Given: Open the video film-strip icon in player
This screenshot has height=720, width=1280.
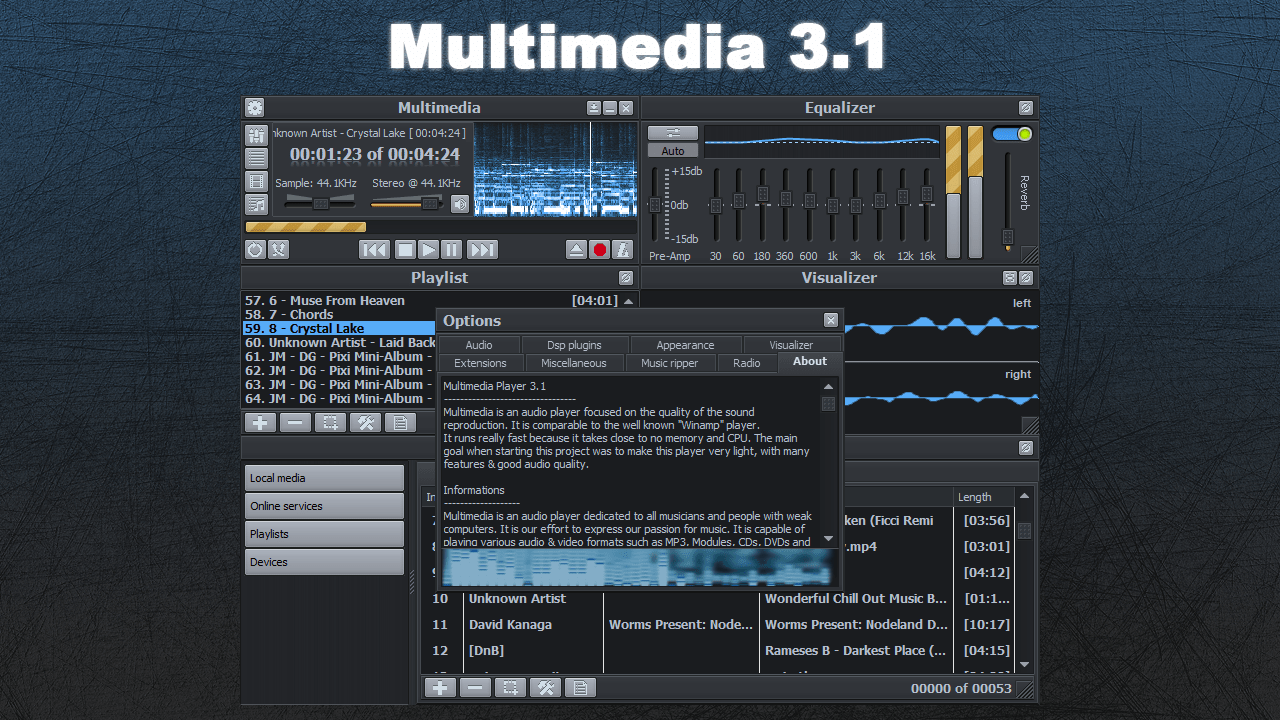Looking at the screenshot, I should tap(257, 181).
